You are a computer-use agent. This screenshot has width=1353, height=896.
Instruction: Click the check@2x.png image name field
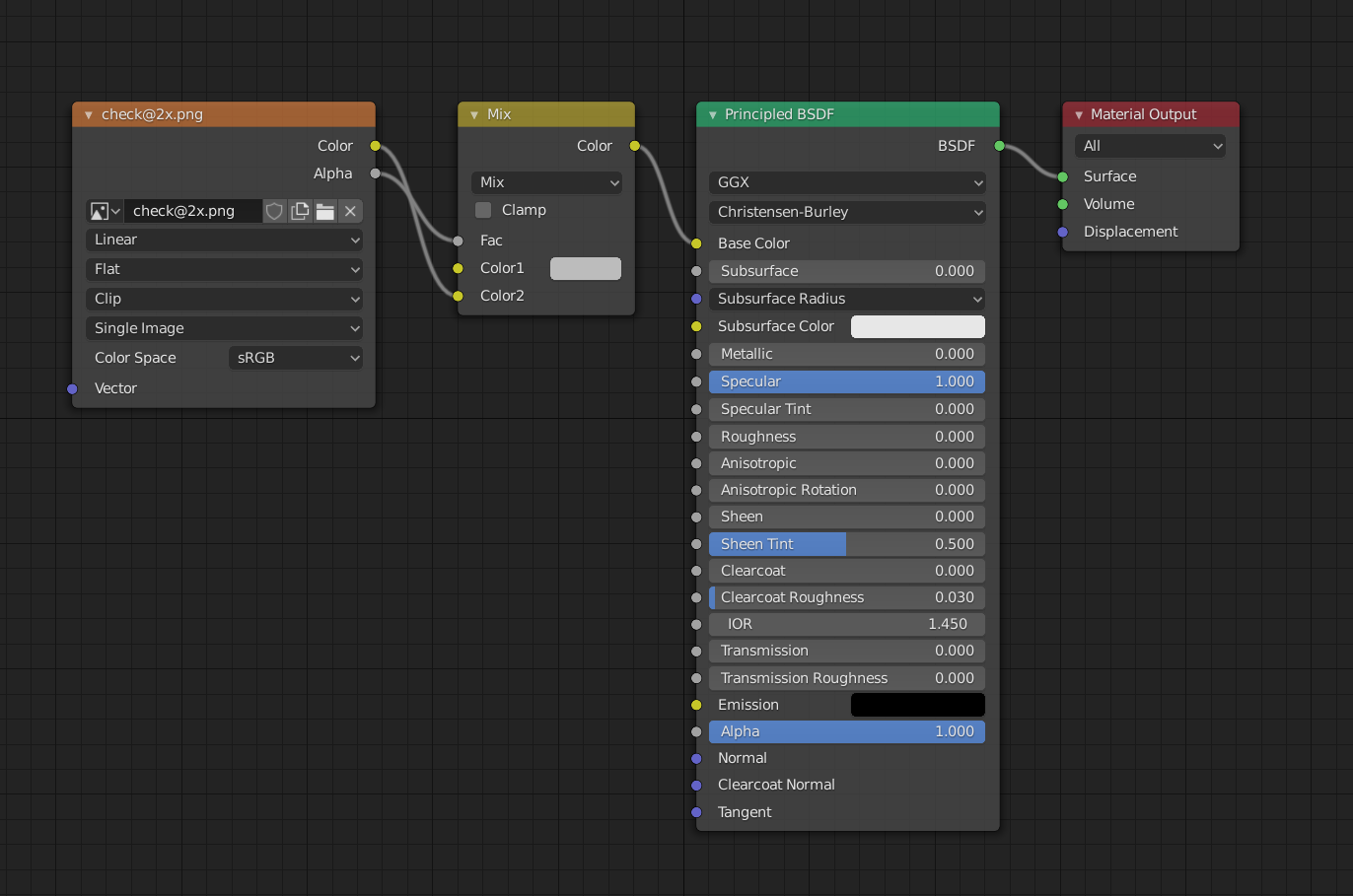click(x=191, y=211)
